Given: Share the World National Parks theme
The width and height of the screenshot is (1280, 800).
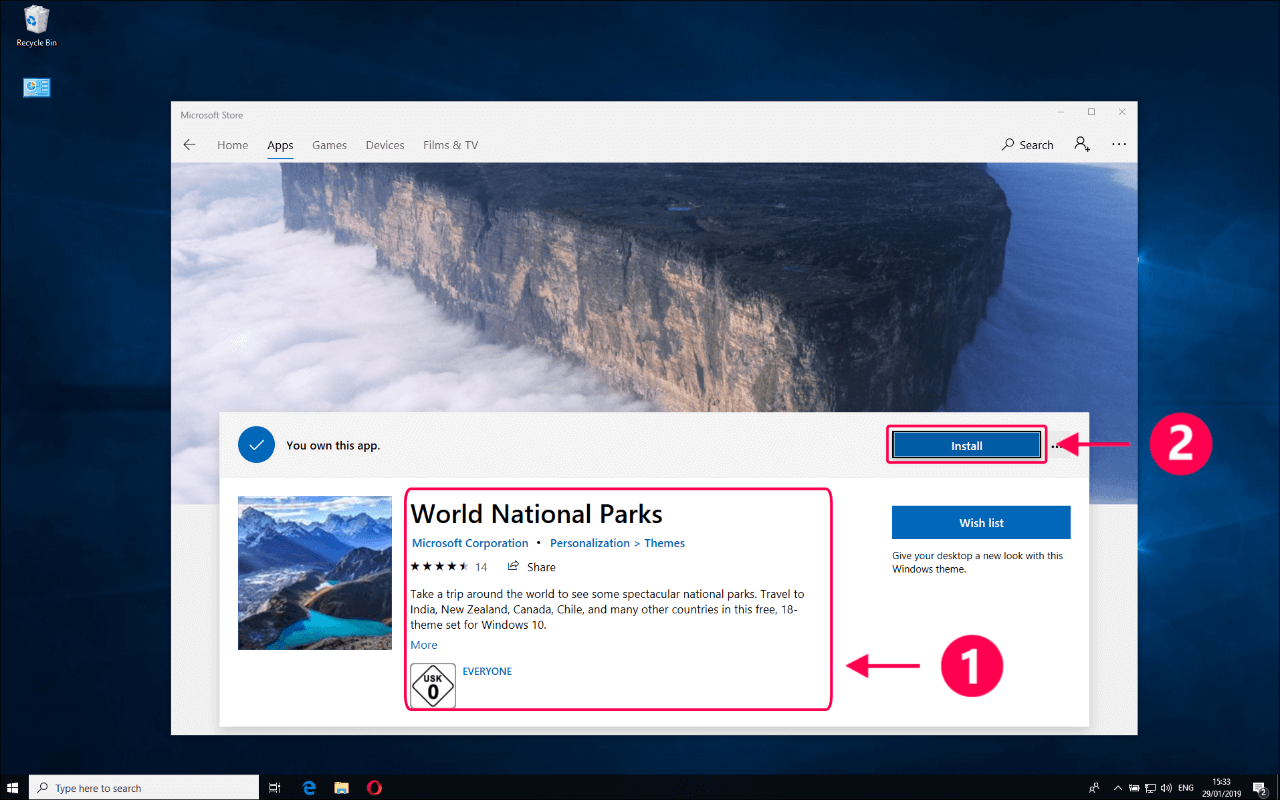Looking at the screenshot, I should pos(531,567).
